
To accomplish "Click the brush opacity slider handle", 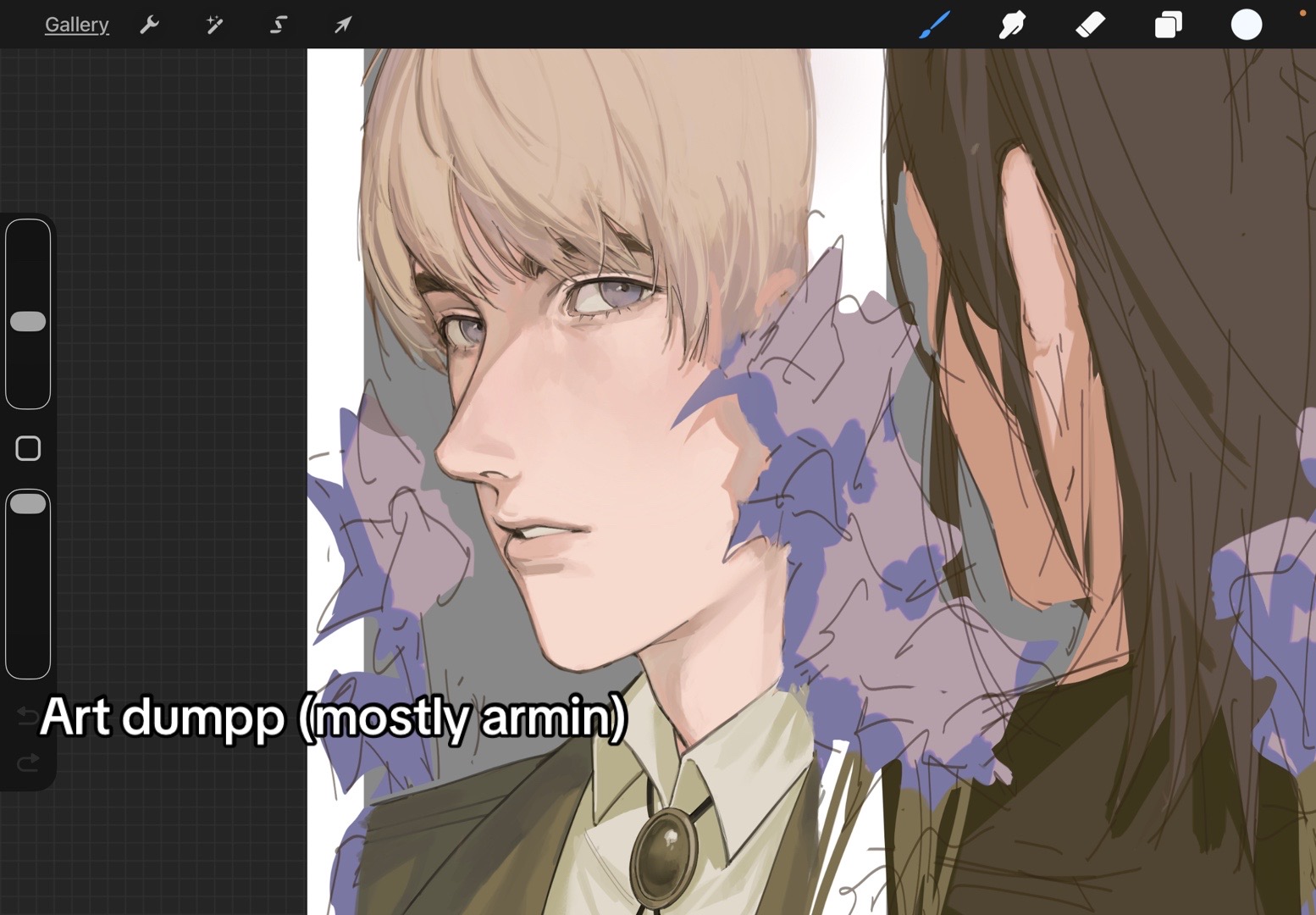I will [x=28, y=503].
